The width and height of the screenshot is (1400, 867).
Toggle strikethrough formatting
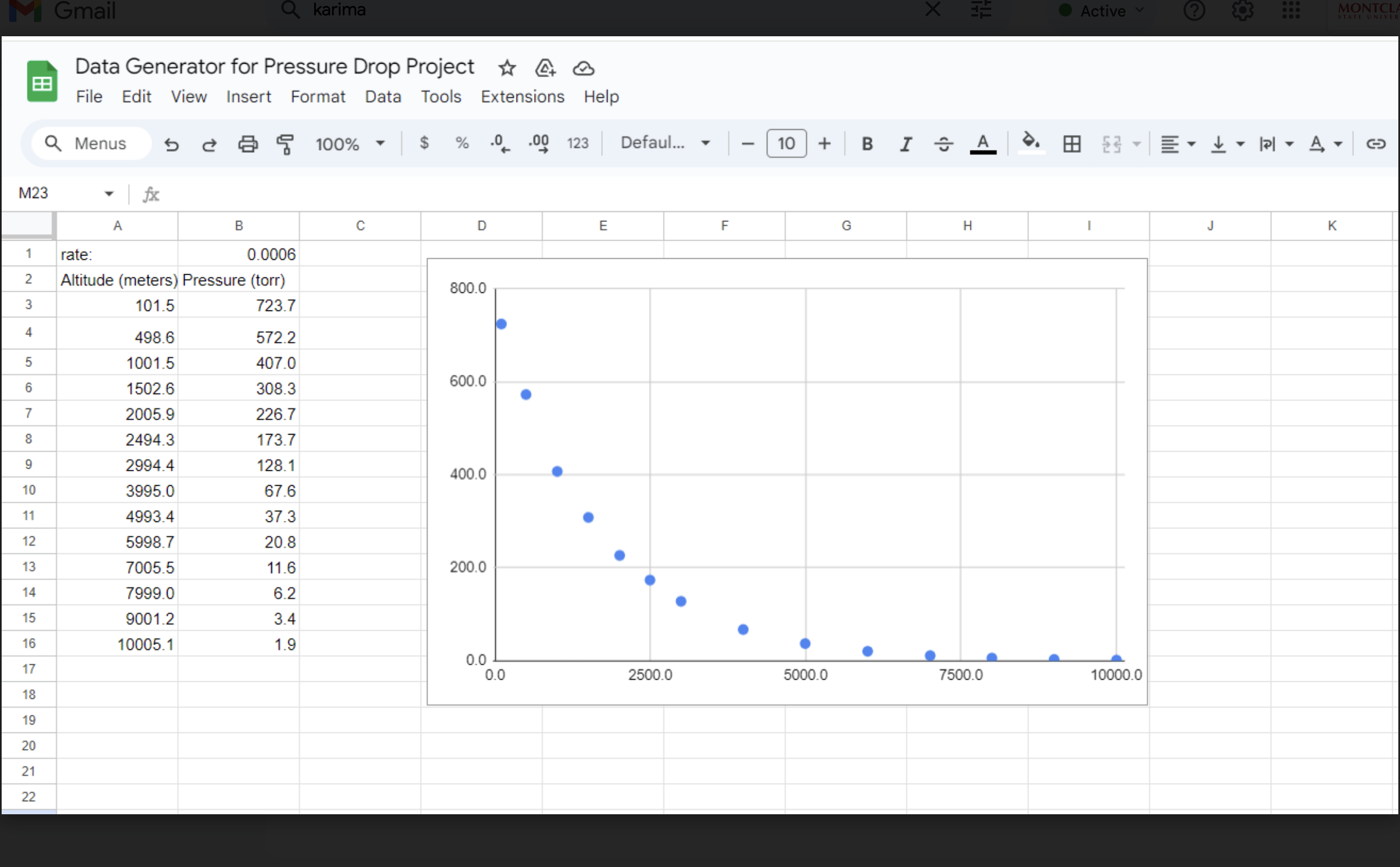click(x=943, y=144)
